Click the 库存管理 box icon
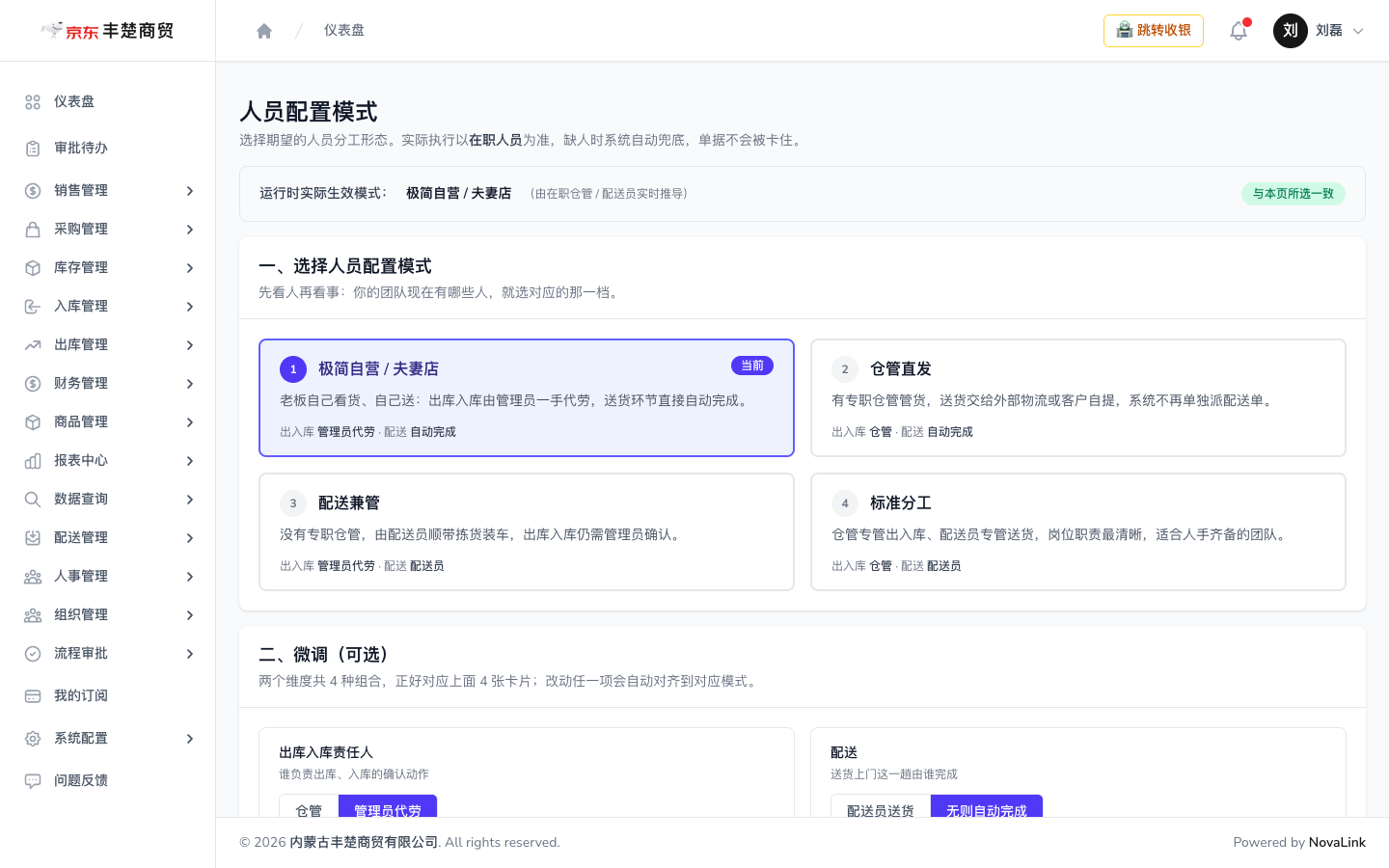Image resolution: width=1389 pixels, height=868 pixels. (x=33, y=268)
